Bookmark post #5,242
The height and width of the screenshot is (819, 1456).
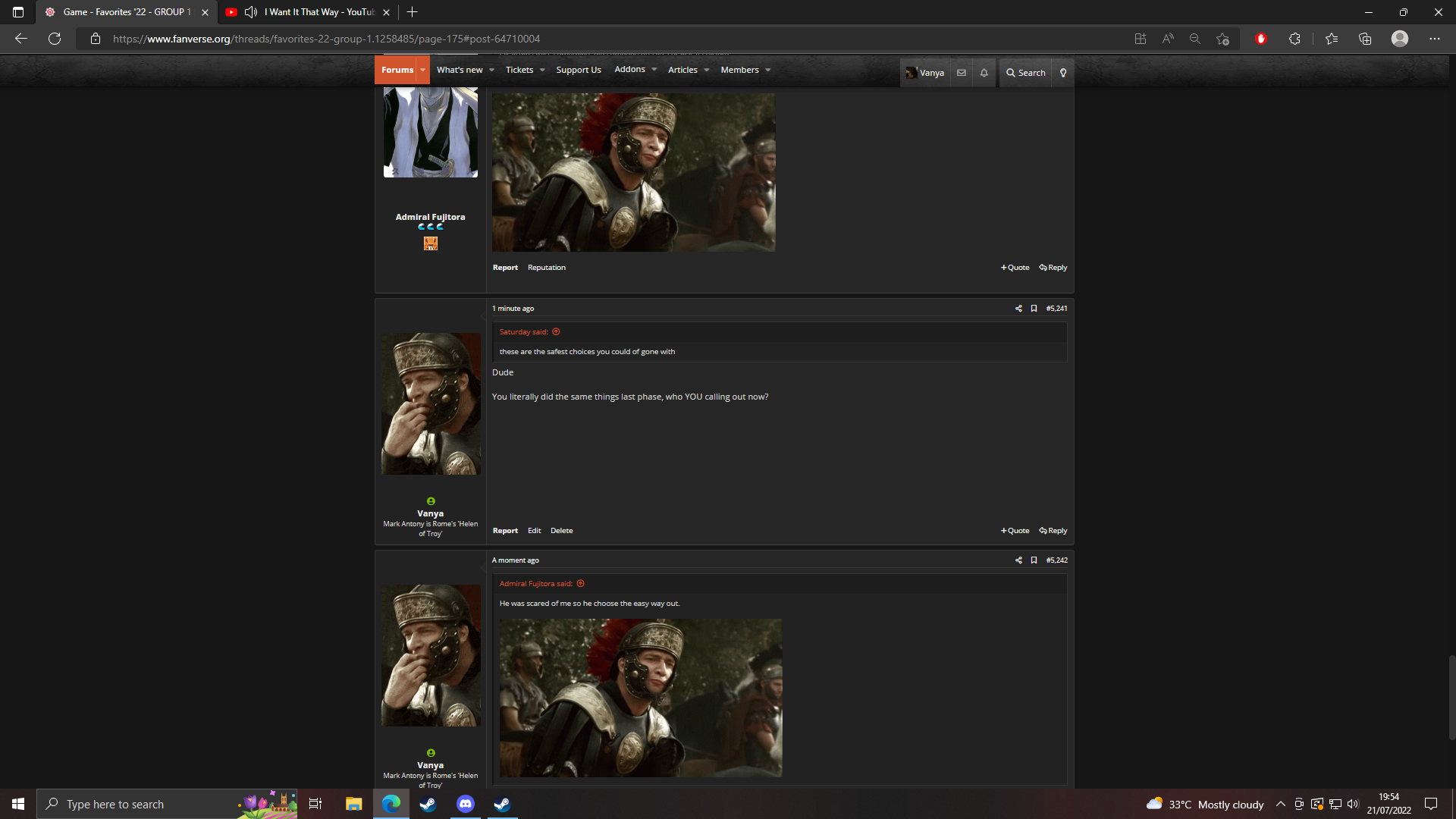tap(1034, 560)
